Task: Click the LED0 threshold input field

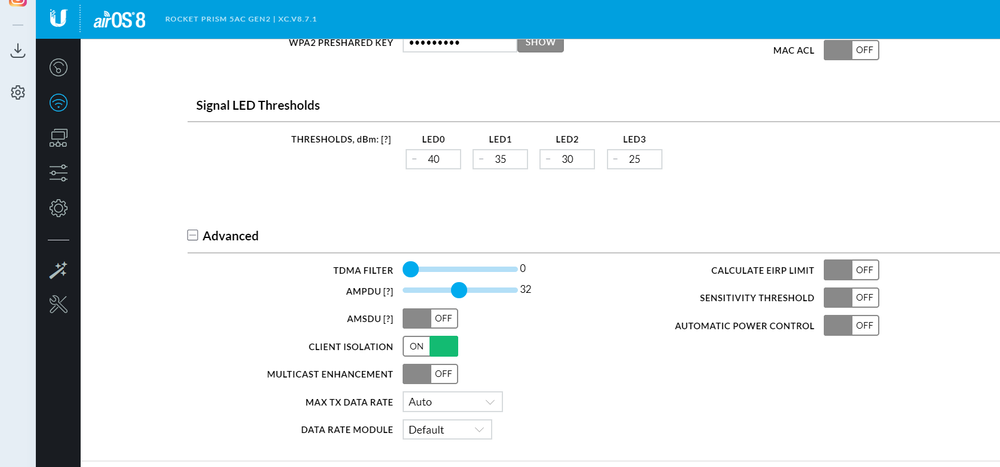Action: [x=434, y=159]
